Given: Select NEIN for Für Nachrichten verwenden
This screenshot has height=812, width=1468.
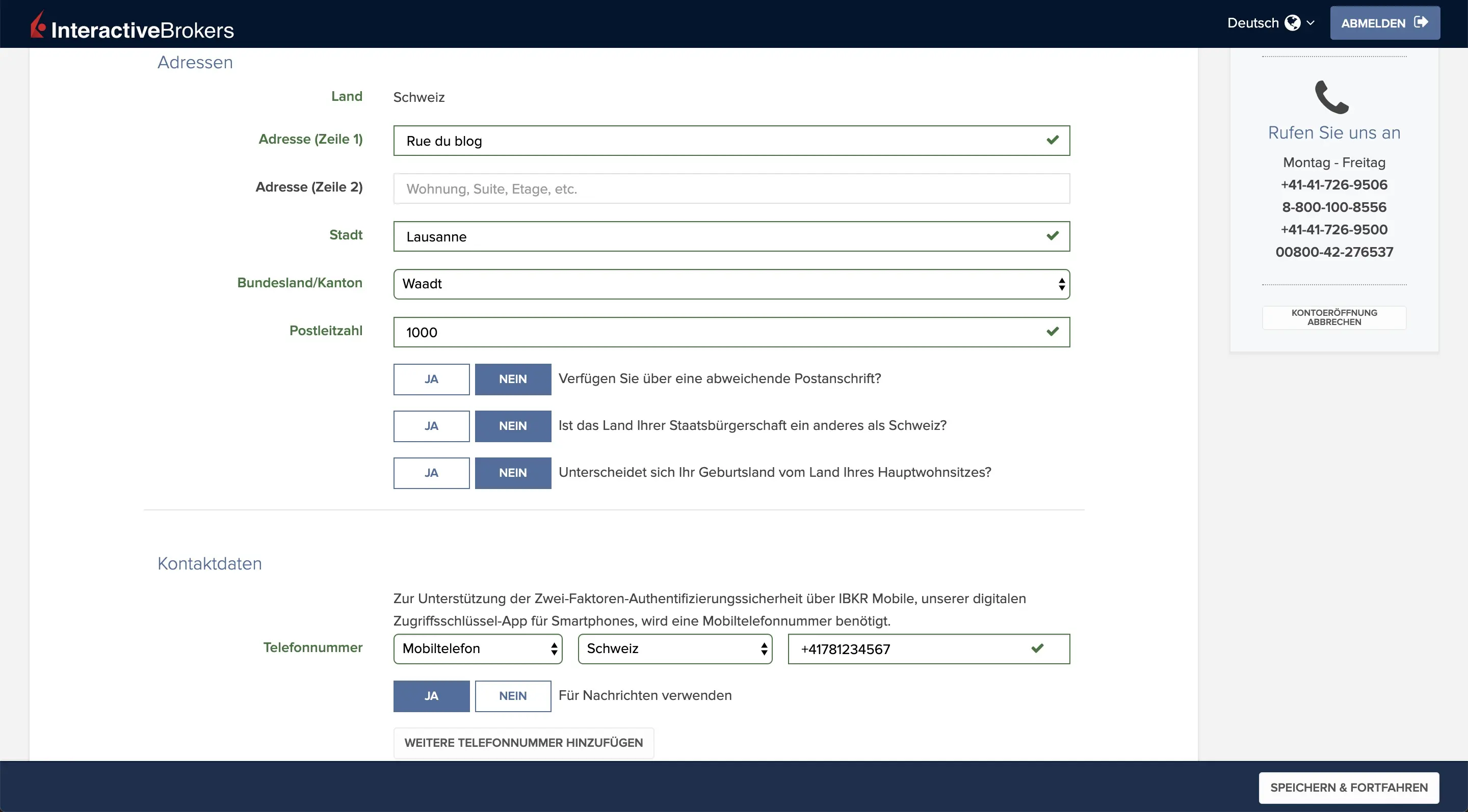Looking at the screenshot, I should point(513,696).
